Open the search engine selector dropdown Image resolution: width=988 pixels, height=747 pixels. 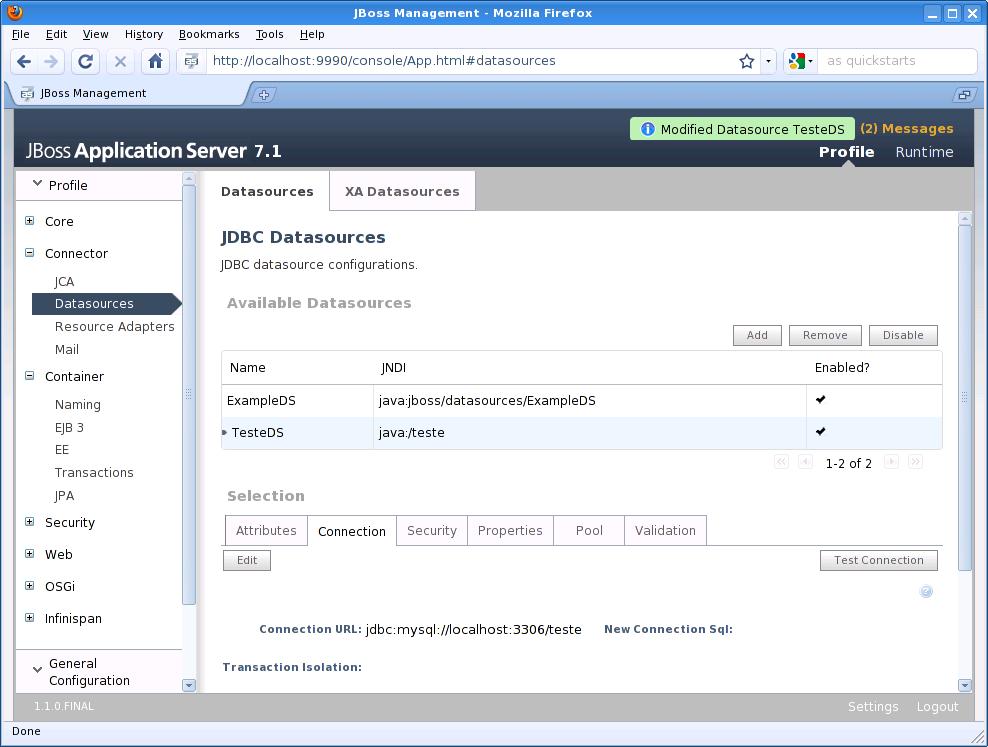801,61
